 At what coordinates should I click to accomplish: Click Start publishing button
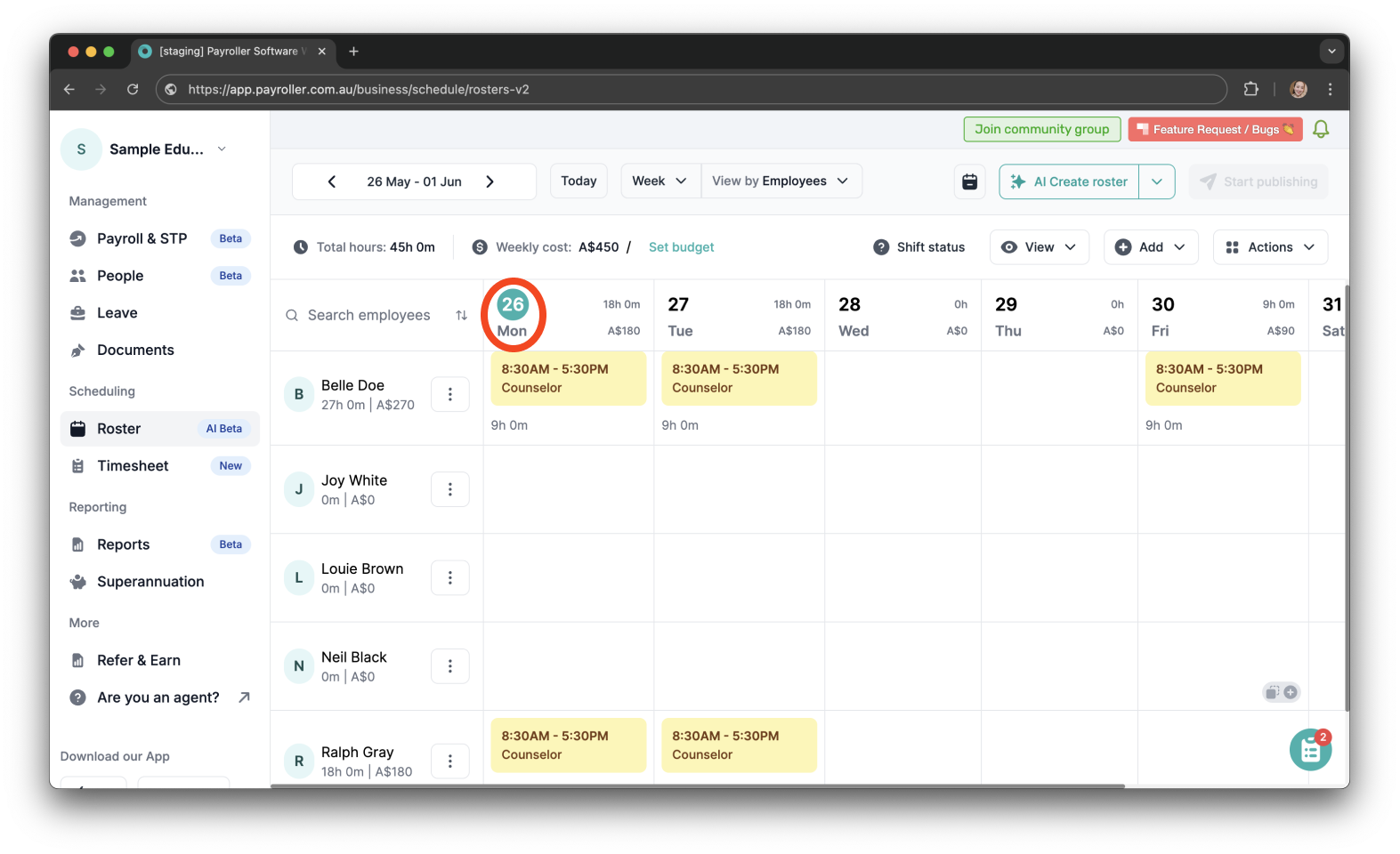[1258, 181]
